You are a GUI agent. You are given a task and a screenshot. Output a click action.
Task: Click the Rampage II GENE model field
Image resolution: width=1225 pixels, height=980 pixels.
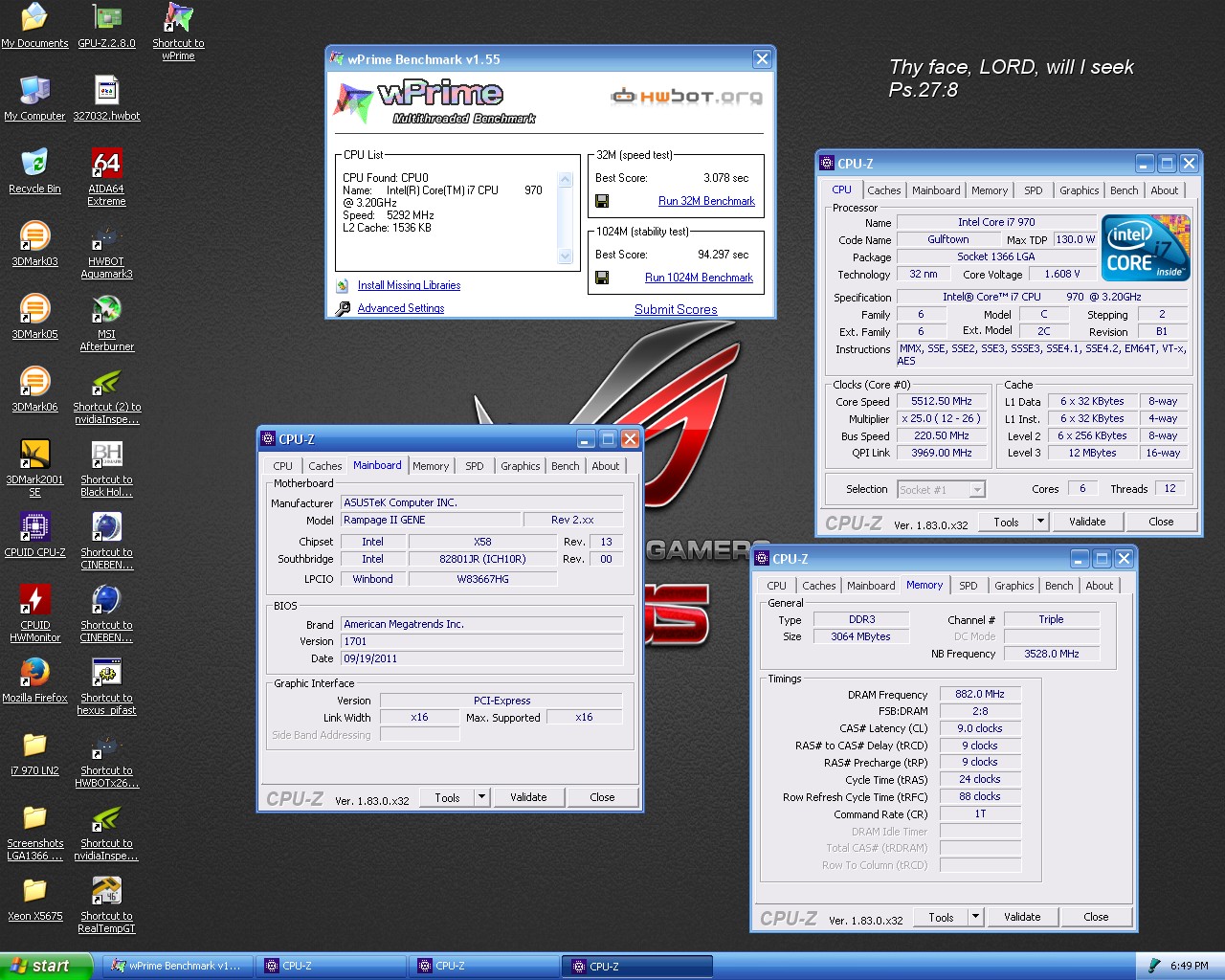click(x=432, y=520)
